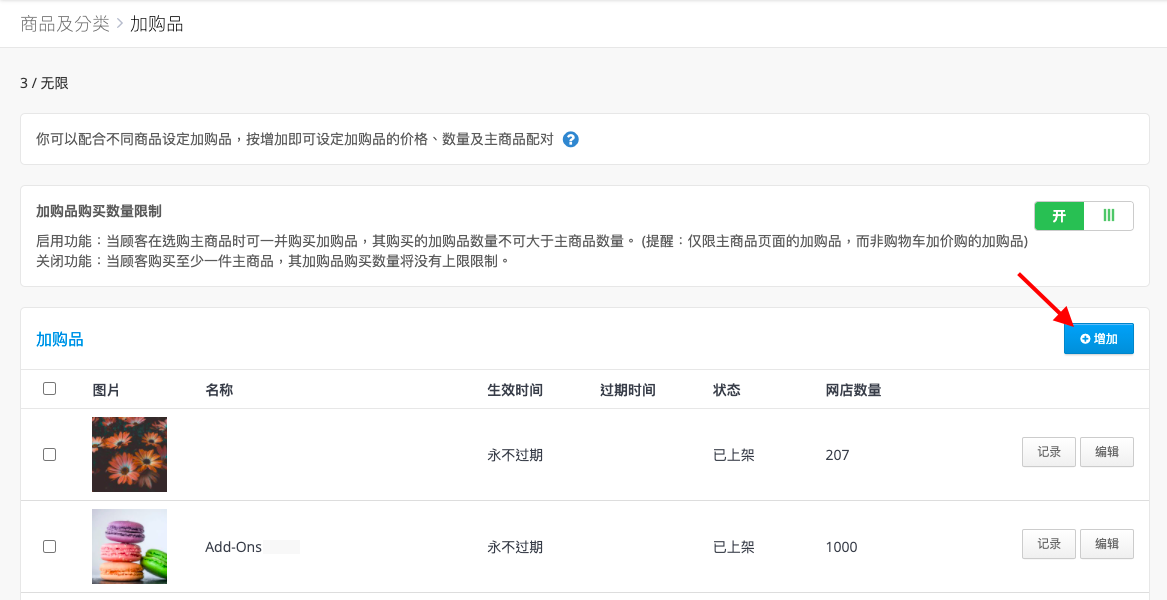This screenshot has height=600, width=1167.
Task: Click the blue help question mark icon
Action: (x=571, y=139)
